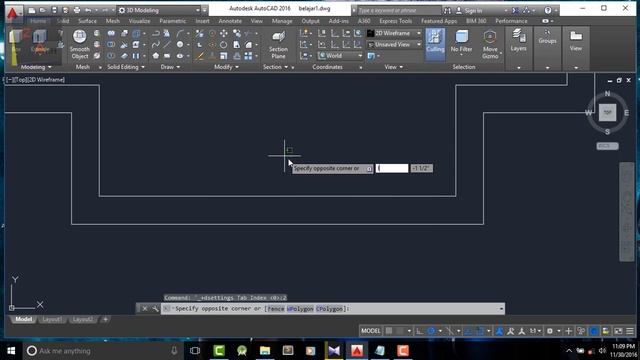Click the Plot printer icon
Image resolution: width=640 pixels, height=360 pixels.
pyautogui.click(x=77, y=10)
